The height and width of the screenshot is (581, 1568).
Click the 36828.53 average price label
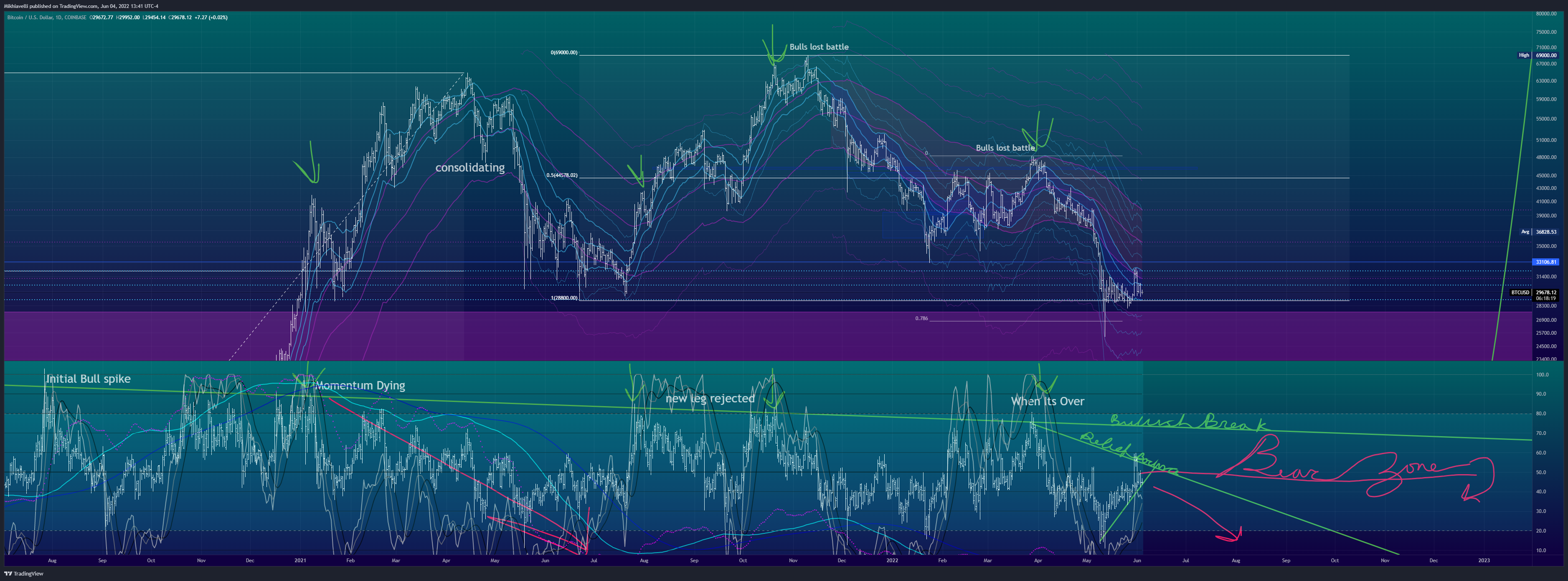click(x=1545, y=232)
